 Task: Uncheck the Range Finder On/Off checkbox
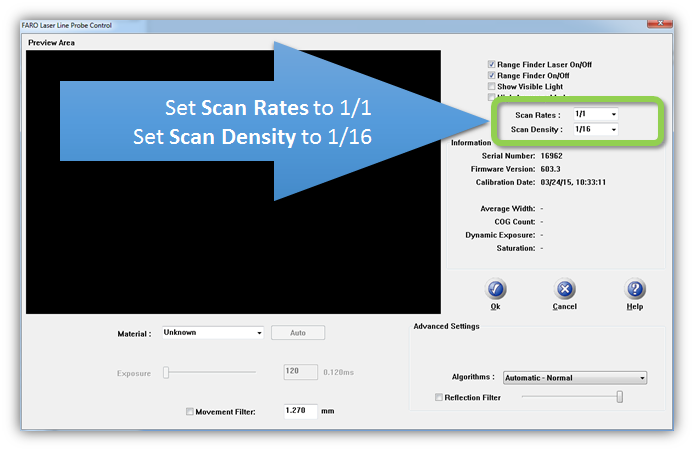[x=491, y=76]
